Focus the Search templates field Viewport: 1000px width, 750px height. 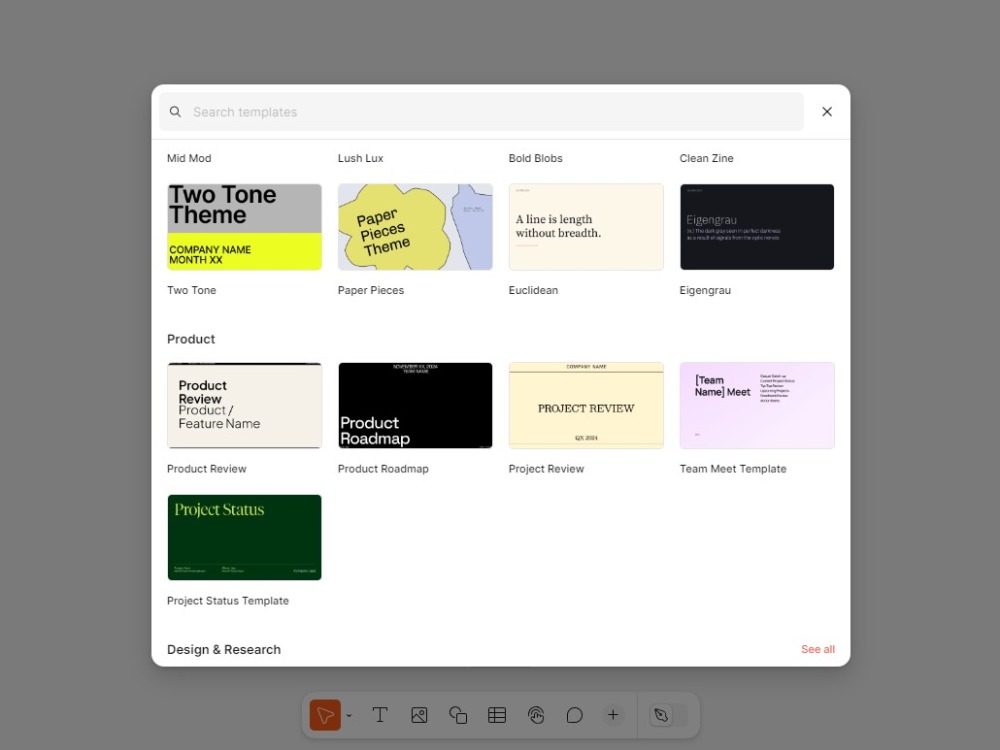tap(482, 112)
